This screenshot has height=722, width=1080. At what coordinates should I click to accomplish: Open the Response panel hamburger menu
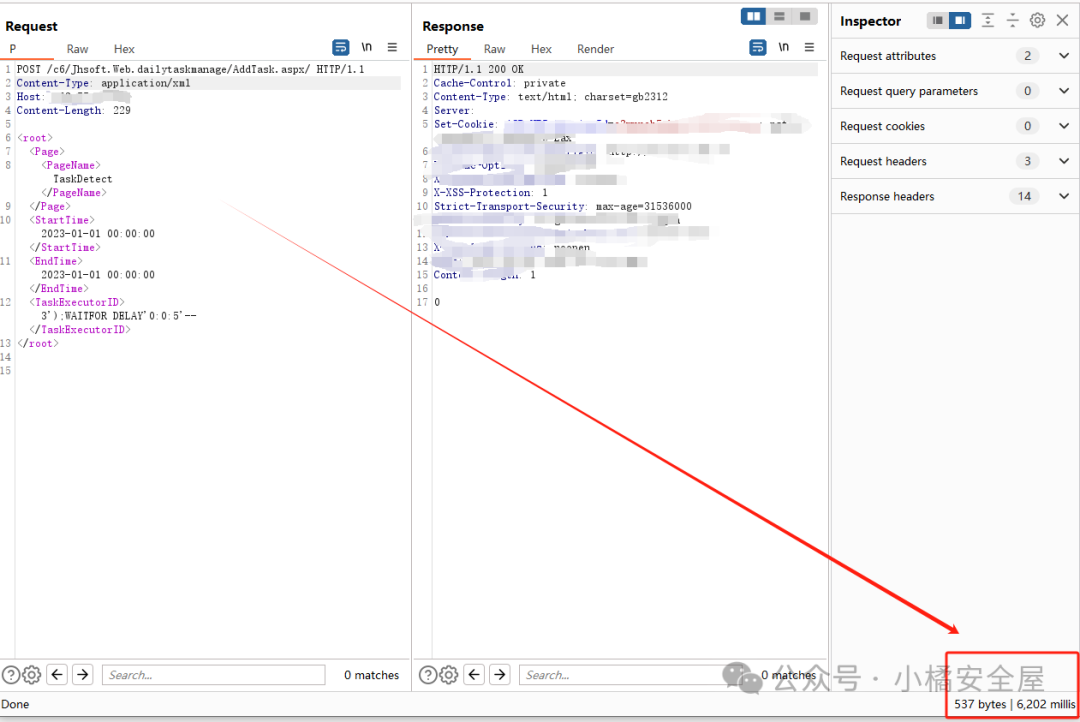click(x=809, y=47)
